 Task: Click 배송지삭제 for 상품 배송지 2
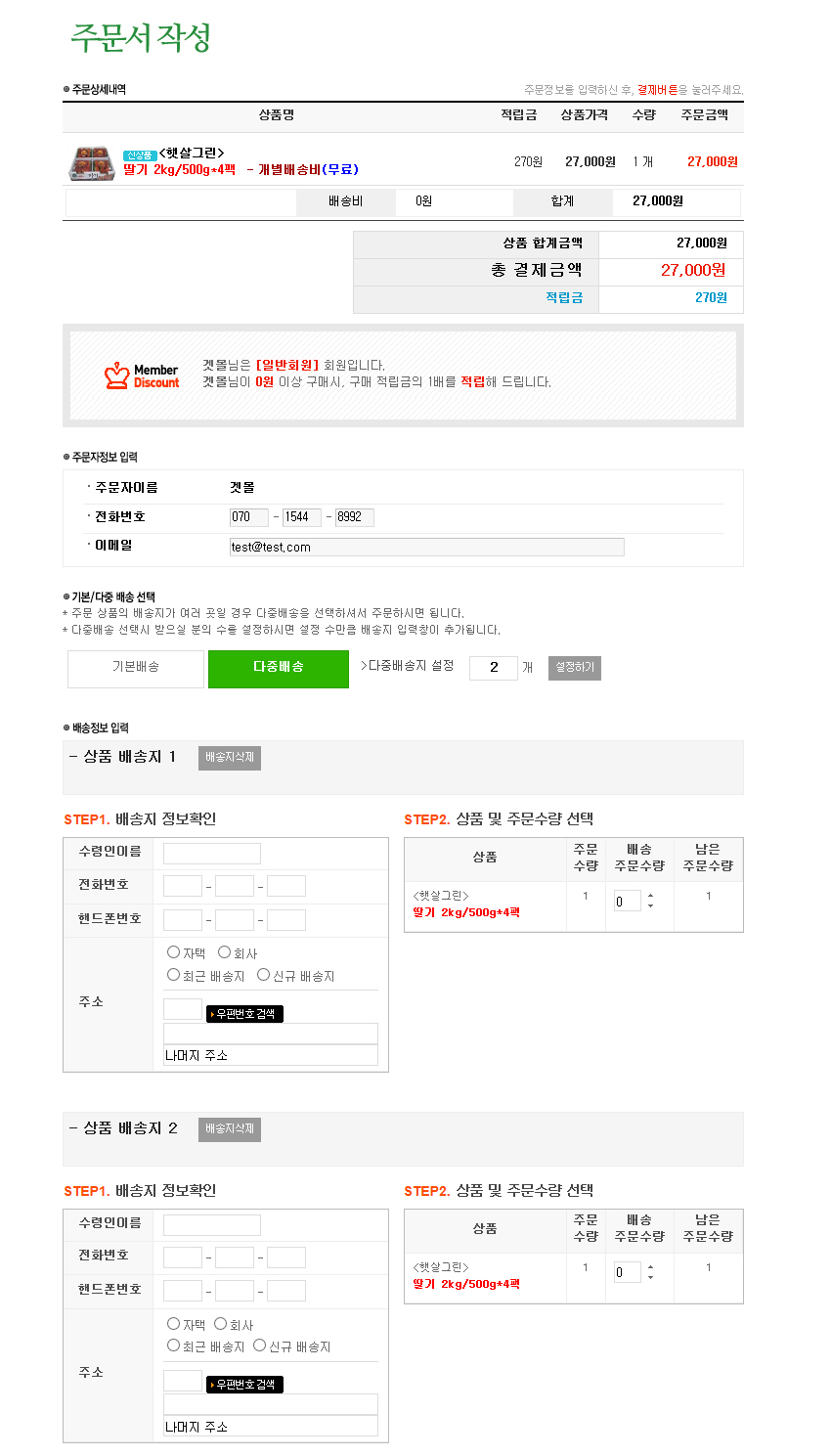pyautogui.click(x=230, y=1129)
